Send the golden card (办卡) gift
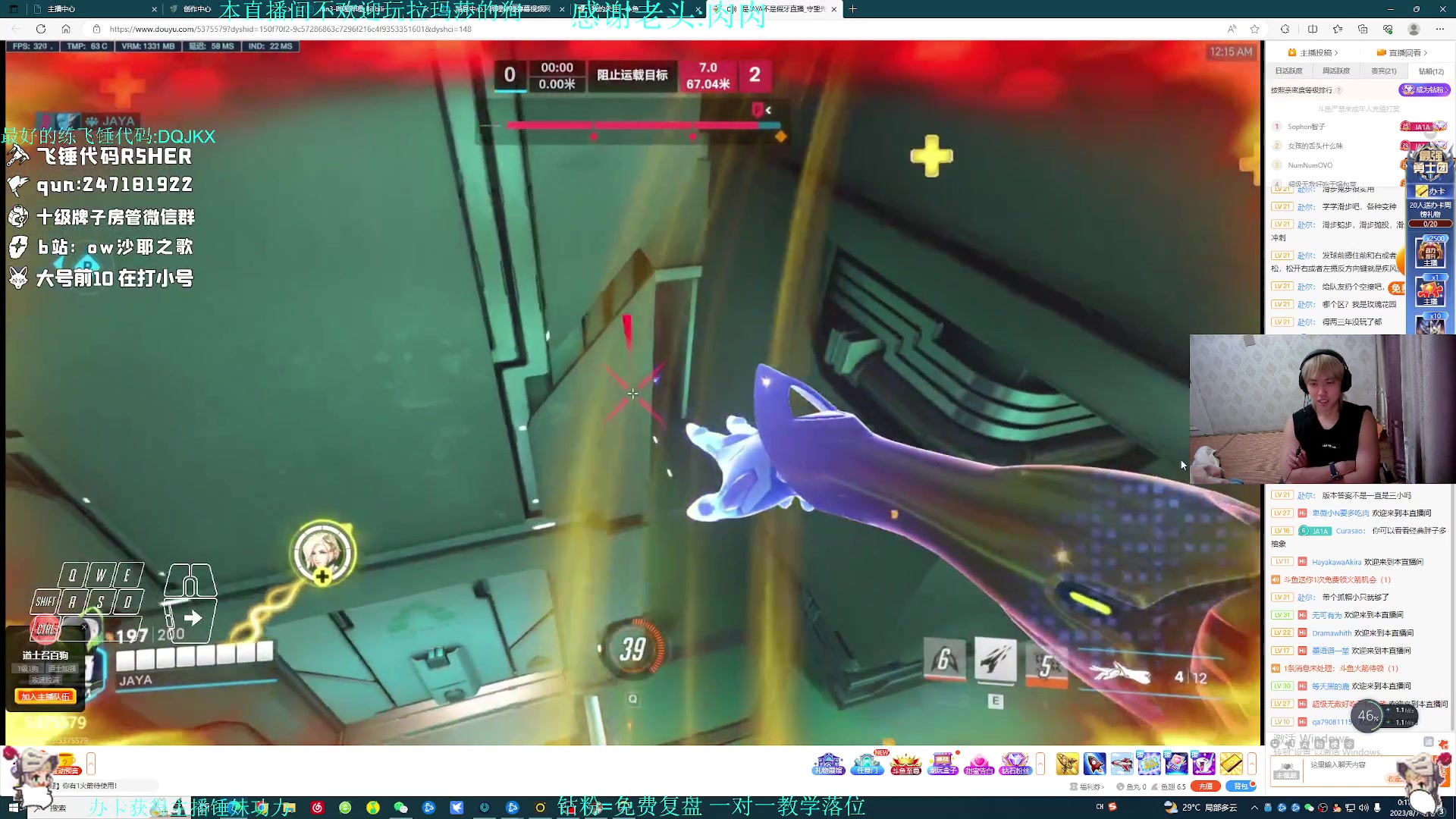 point(1231,764)
